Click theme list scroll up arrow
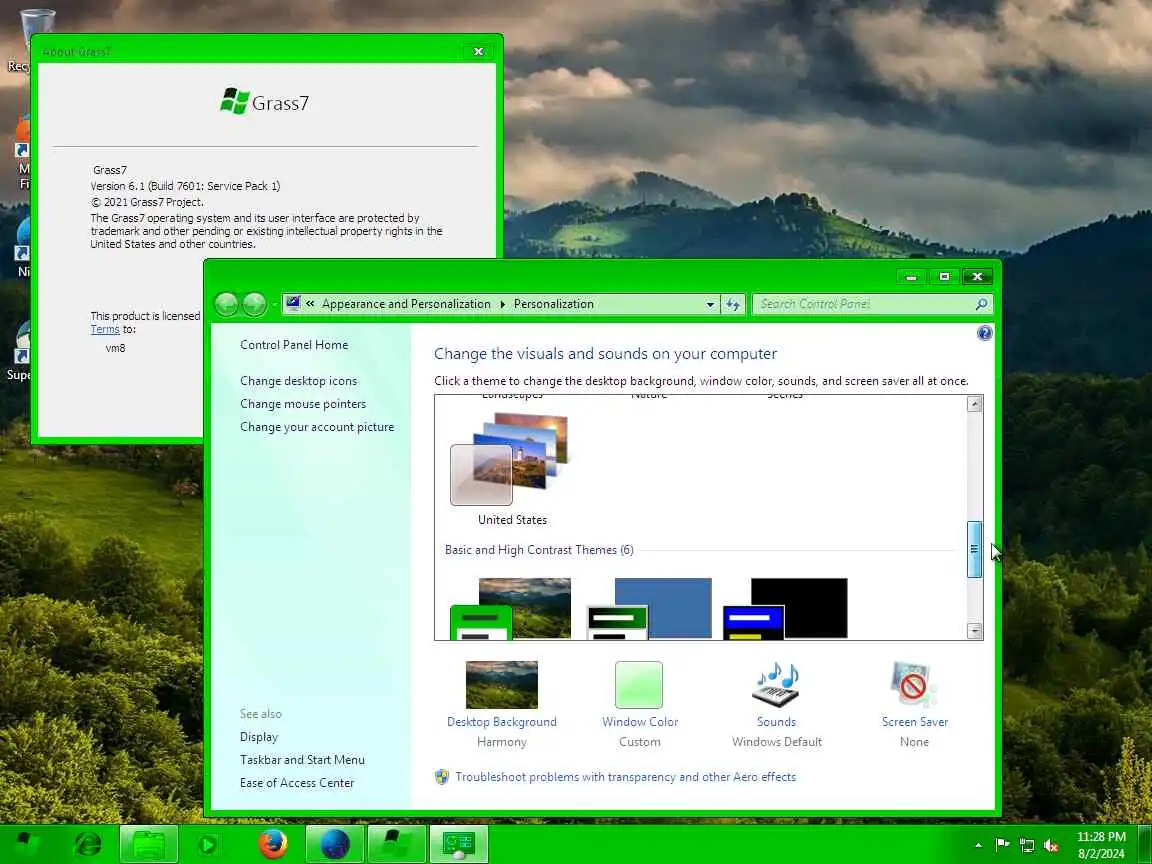This screenshot has width=1152, height=864. [x=975, y=403]
